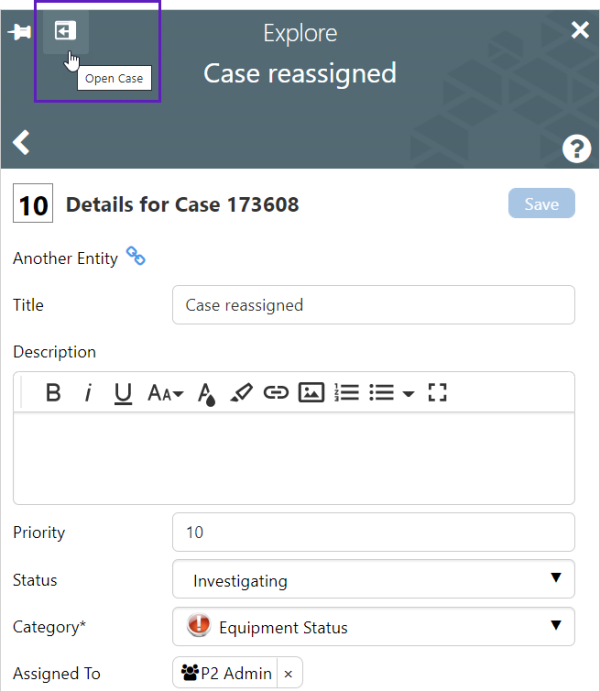Toggle italic formatting in description
Viewport: 600px width, 692px height.
click(x=88, y=393)
